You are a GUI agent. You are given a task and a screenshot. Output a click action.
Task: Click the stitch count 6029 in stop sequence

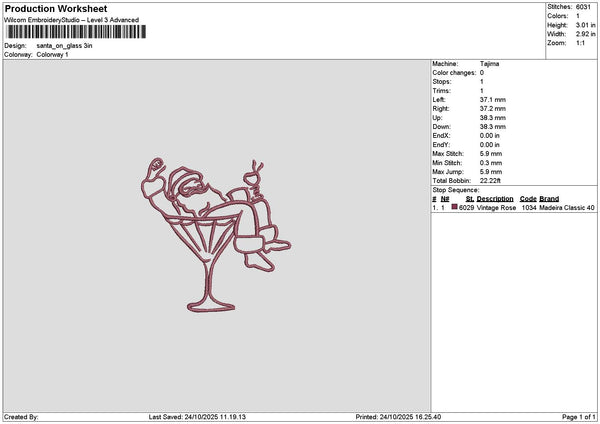[x=466, y=208]
